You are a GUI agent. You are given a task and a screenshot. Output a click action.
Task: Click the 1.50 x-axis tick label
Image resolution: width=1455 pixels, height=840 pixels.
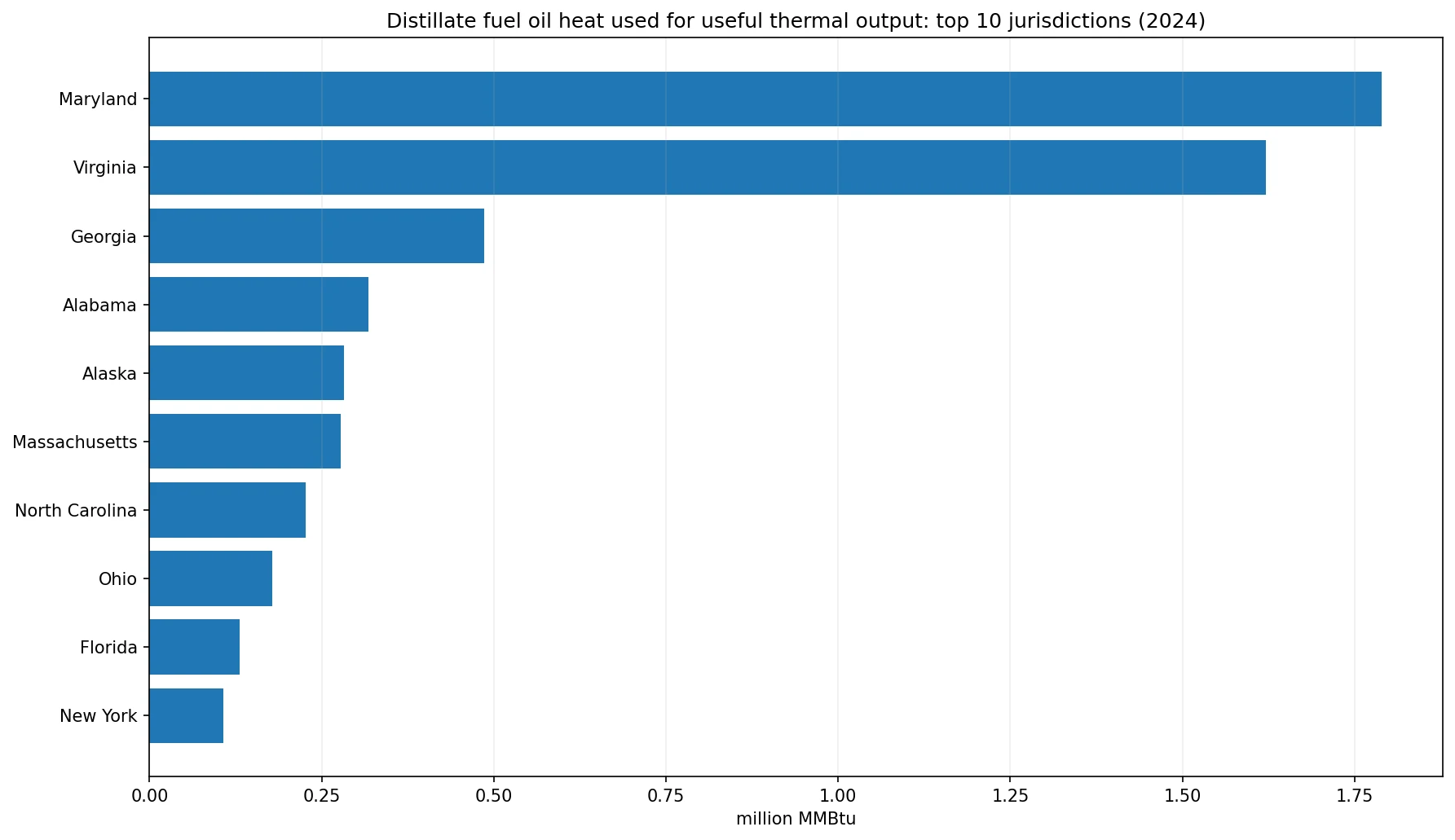tap(1182, 795)
